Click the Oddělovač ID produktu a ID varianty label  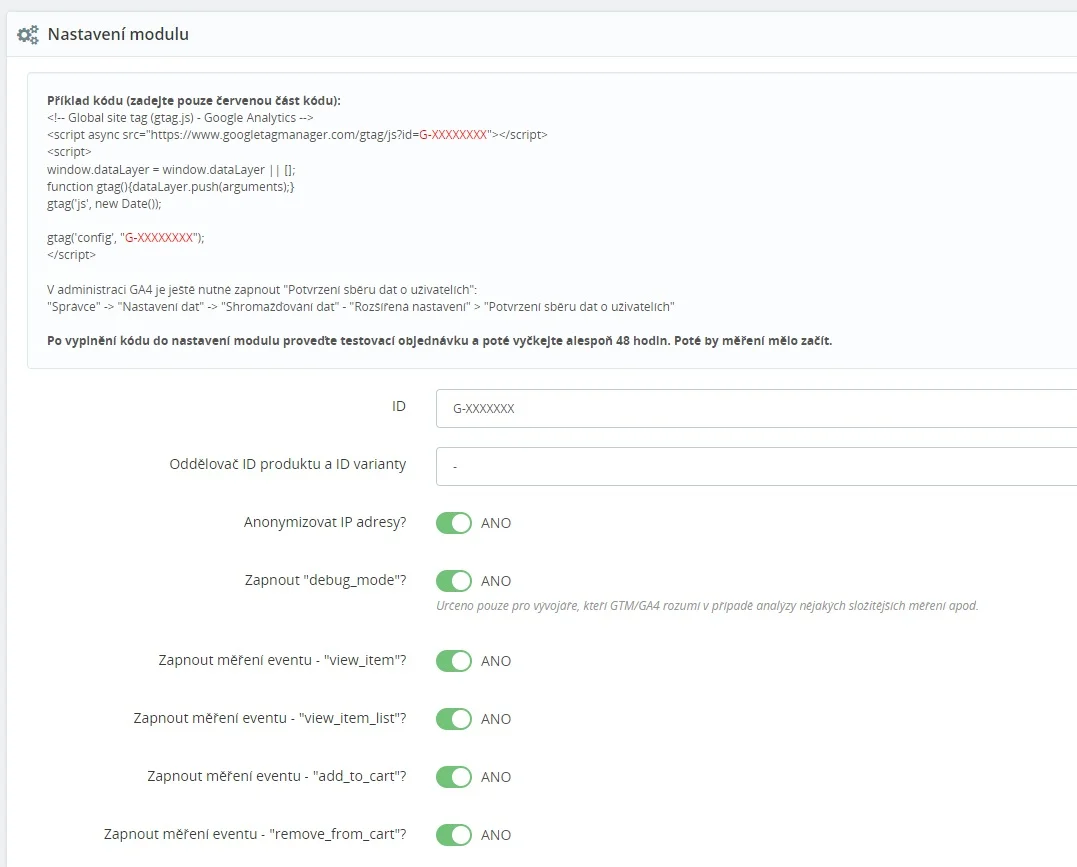coord(288,465)
